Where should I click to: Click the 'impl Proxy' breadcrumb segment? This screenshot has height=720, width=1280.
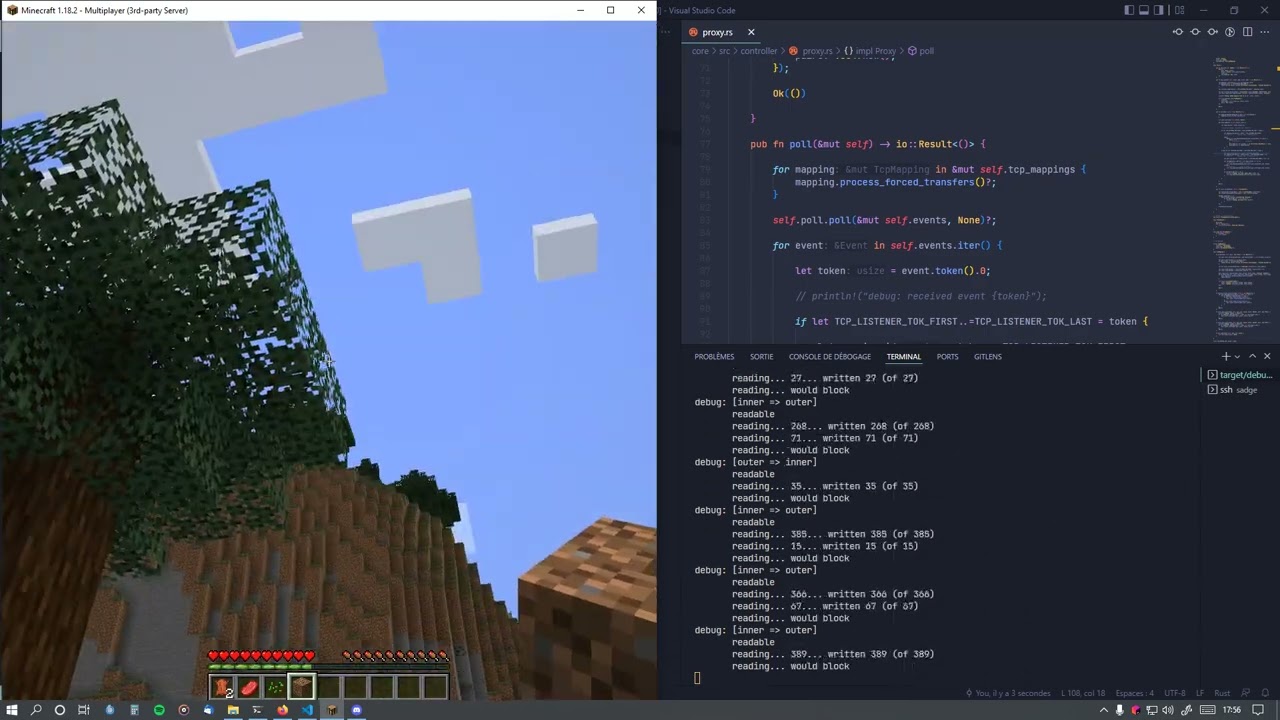pyautogui.click(x=870, y=51)
